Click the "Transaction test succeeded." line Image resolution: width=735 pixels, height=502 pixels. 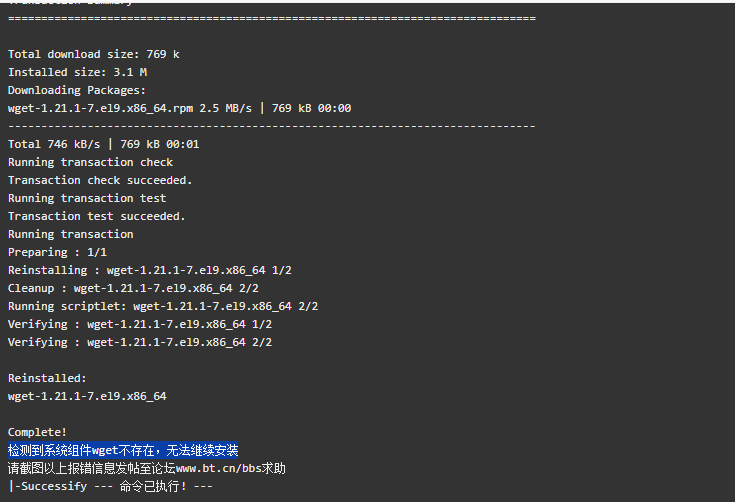97,216
